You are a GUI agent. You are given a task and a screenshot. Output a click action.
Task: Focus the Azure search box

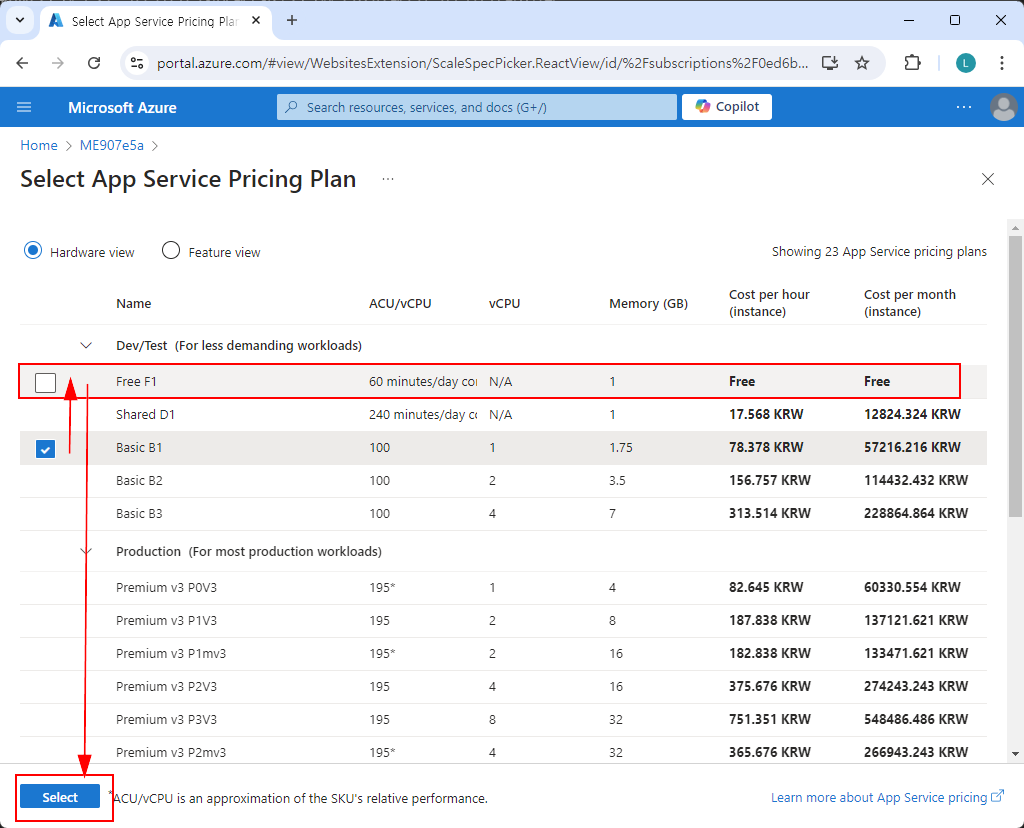pyautogui.click(x=477, y=107)
